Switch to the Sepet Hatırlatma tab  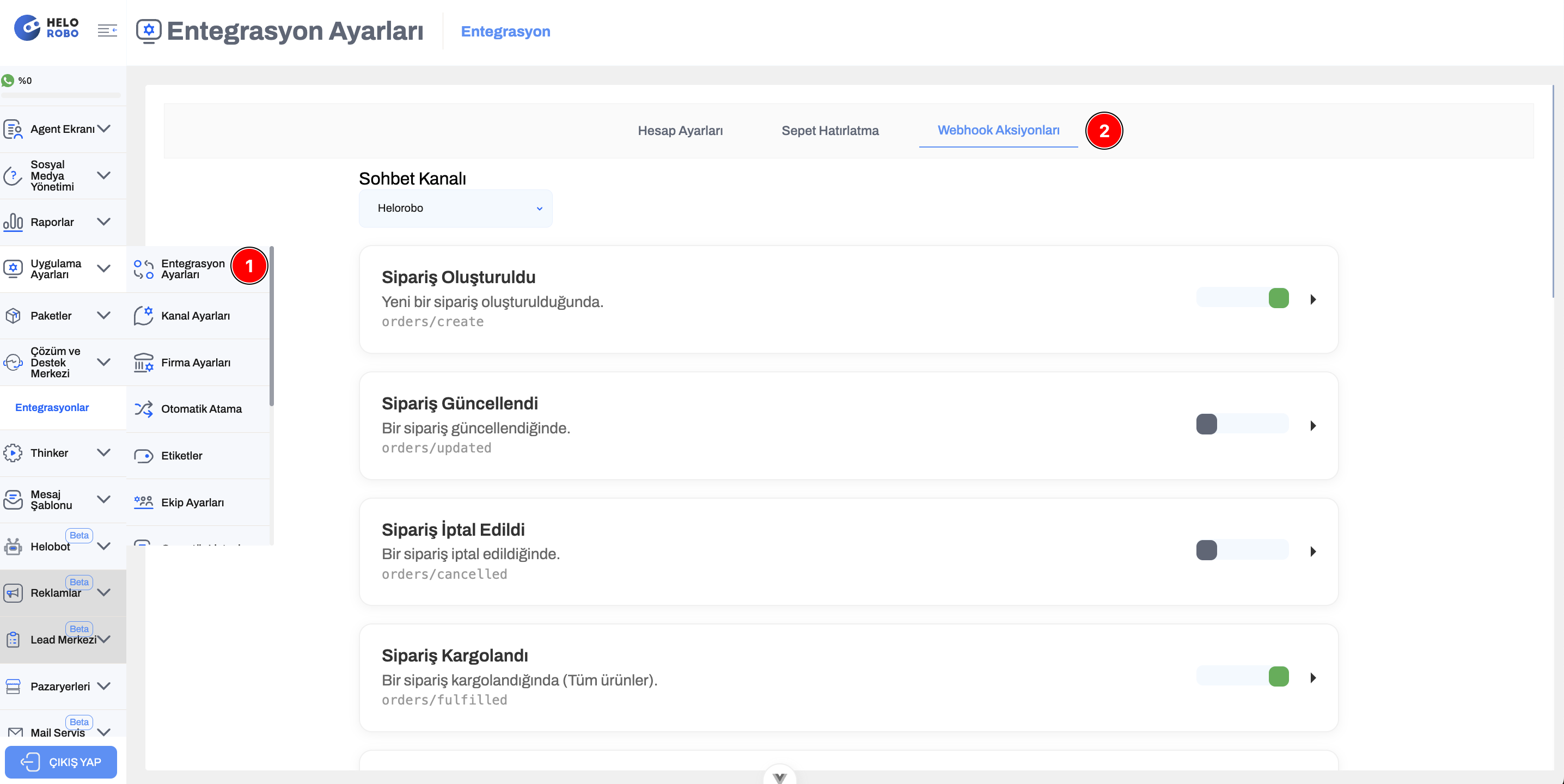point(830,131)
